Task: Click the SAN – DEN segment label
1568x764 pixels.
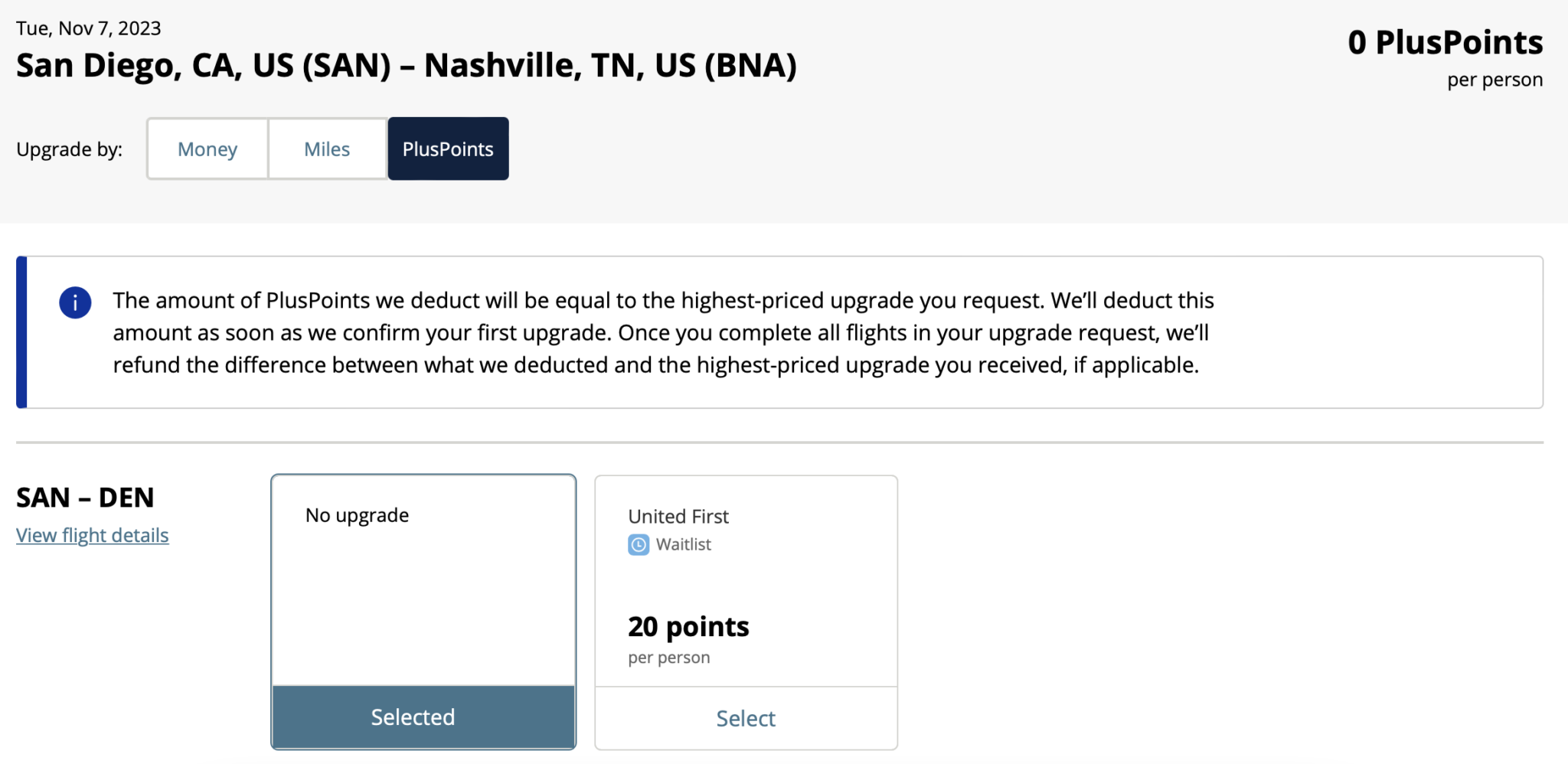Action: (x=85, y=497)
